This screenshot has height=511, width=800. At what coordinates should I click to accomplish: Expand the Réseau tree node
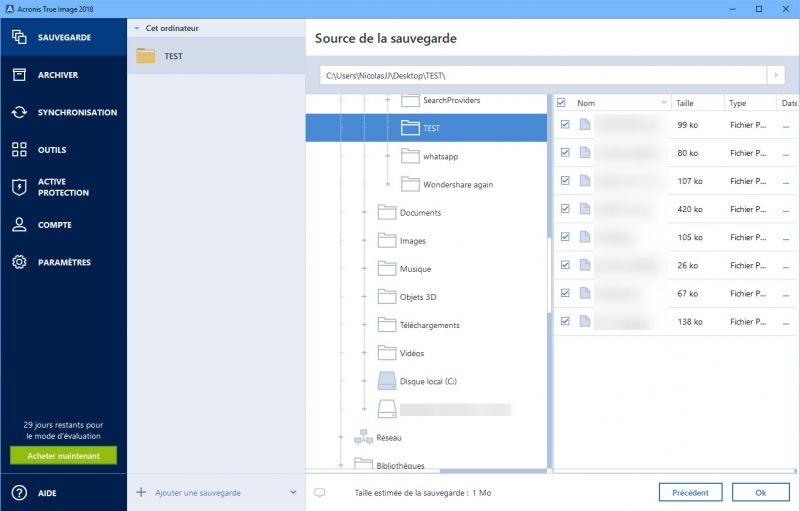click(x=341, y=437)
